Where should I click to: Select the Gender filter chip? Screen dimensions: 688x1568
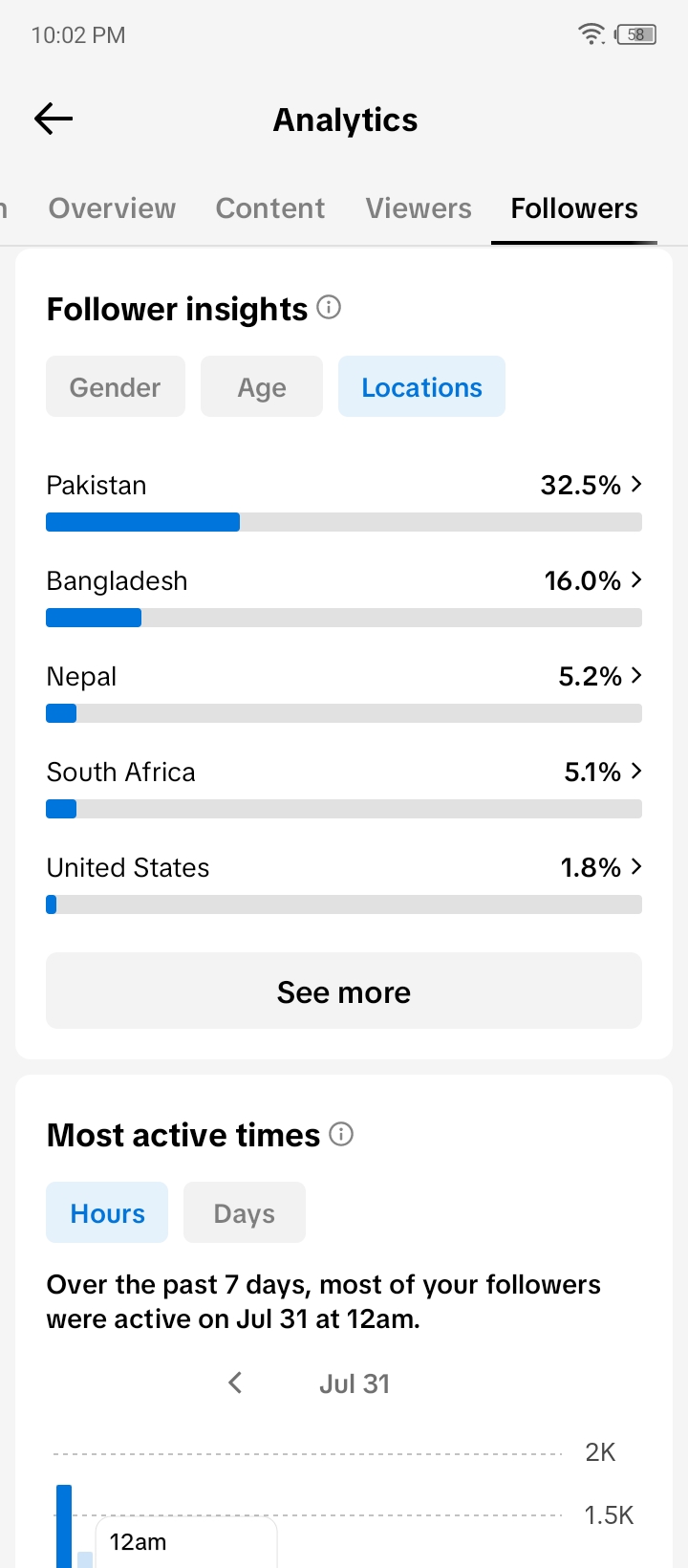(116, 386)
